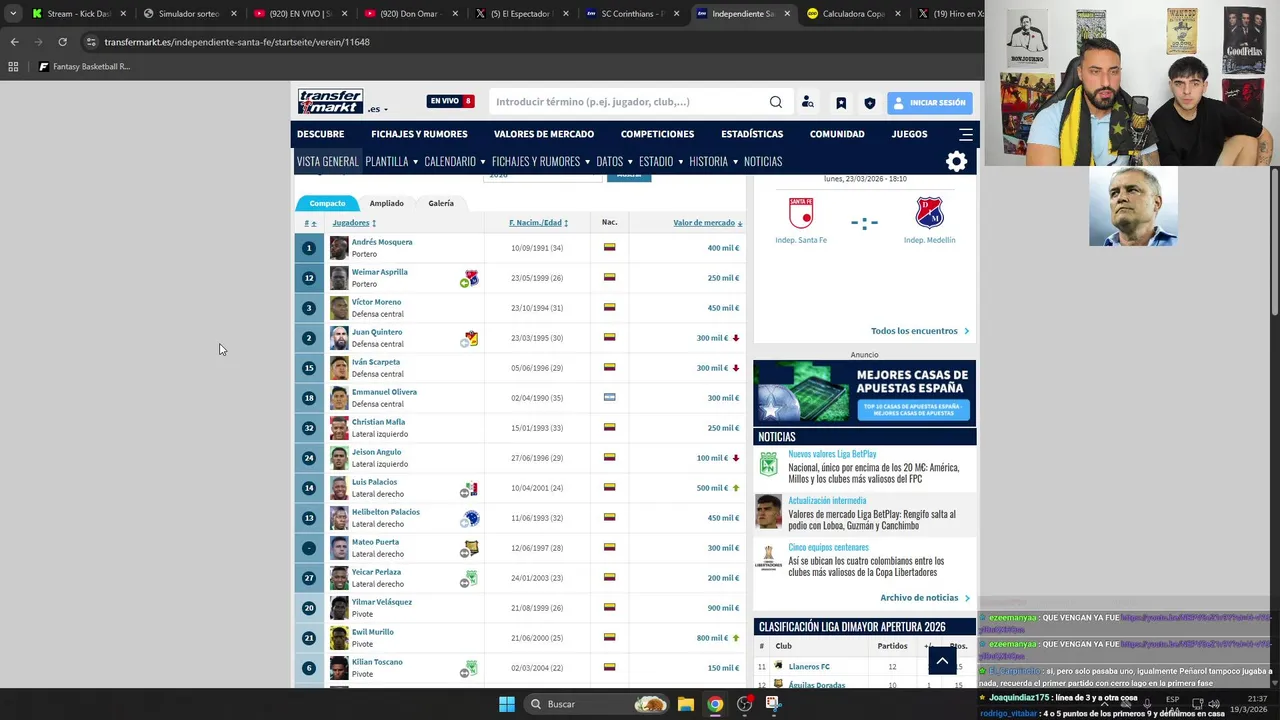Open Luis Palacios player link
The image size is (1280, 720).
pos(374,482)
